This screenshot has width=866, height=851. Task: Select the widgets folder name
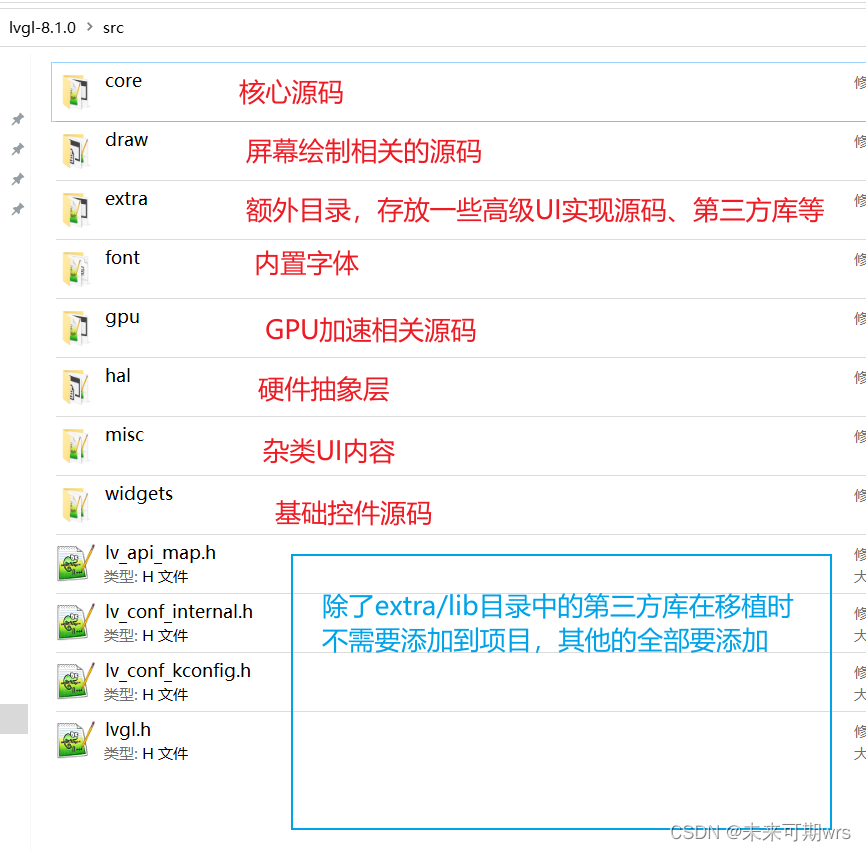[x=139, y=494]
